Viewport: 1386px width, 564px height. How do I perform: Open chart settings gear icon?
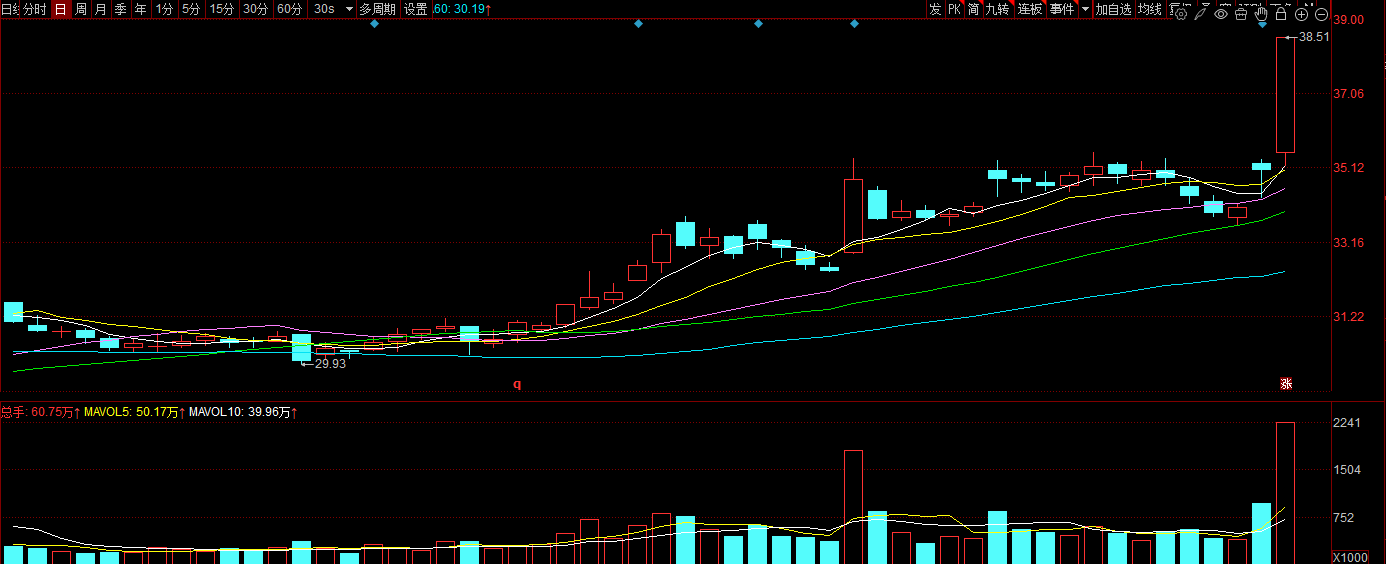pos(1181,14)
